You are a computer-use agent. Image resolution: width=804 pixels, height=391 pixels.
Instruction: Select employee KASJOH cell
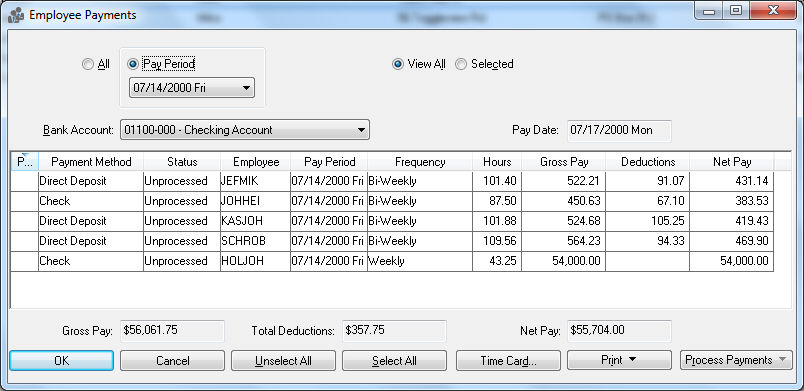(255, 221)
